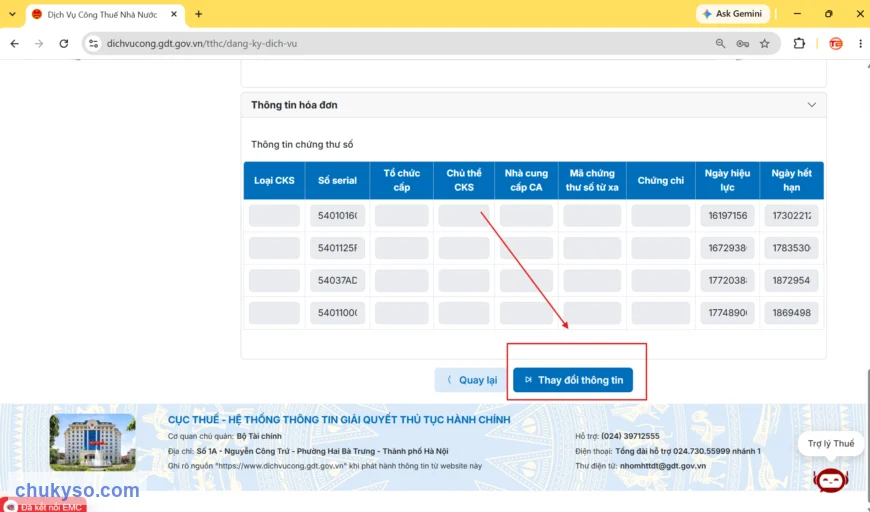Click the tax building thumbnail in footer
870x512 pixels.
coord(93,442)
